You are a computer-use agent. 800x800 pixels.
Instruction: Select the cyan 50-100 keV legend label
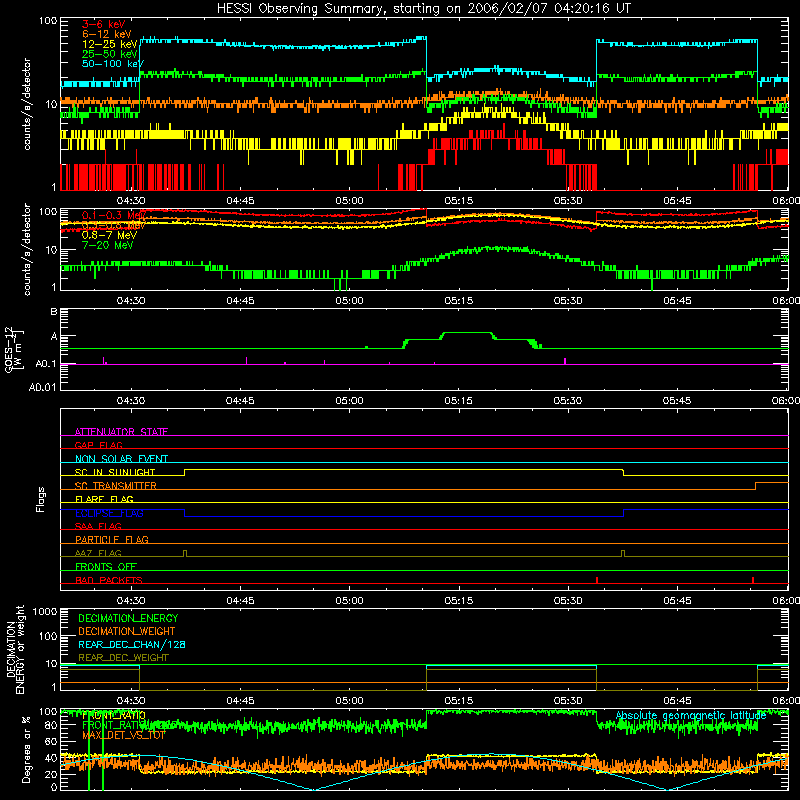(x=113, y=64)
